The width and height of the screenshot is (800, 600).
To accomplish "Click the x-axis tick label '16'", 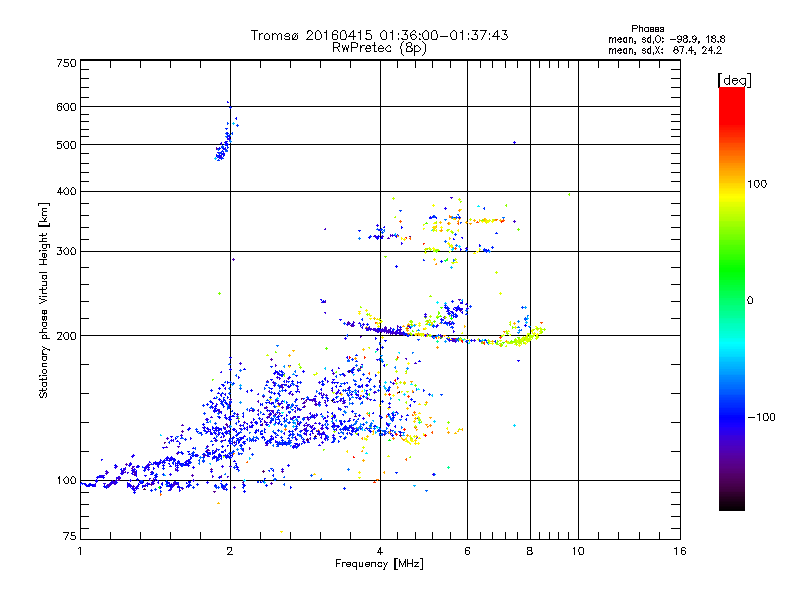I will tap(680, 551).
